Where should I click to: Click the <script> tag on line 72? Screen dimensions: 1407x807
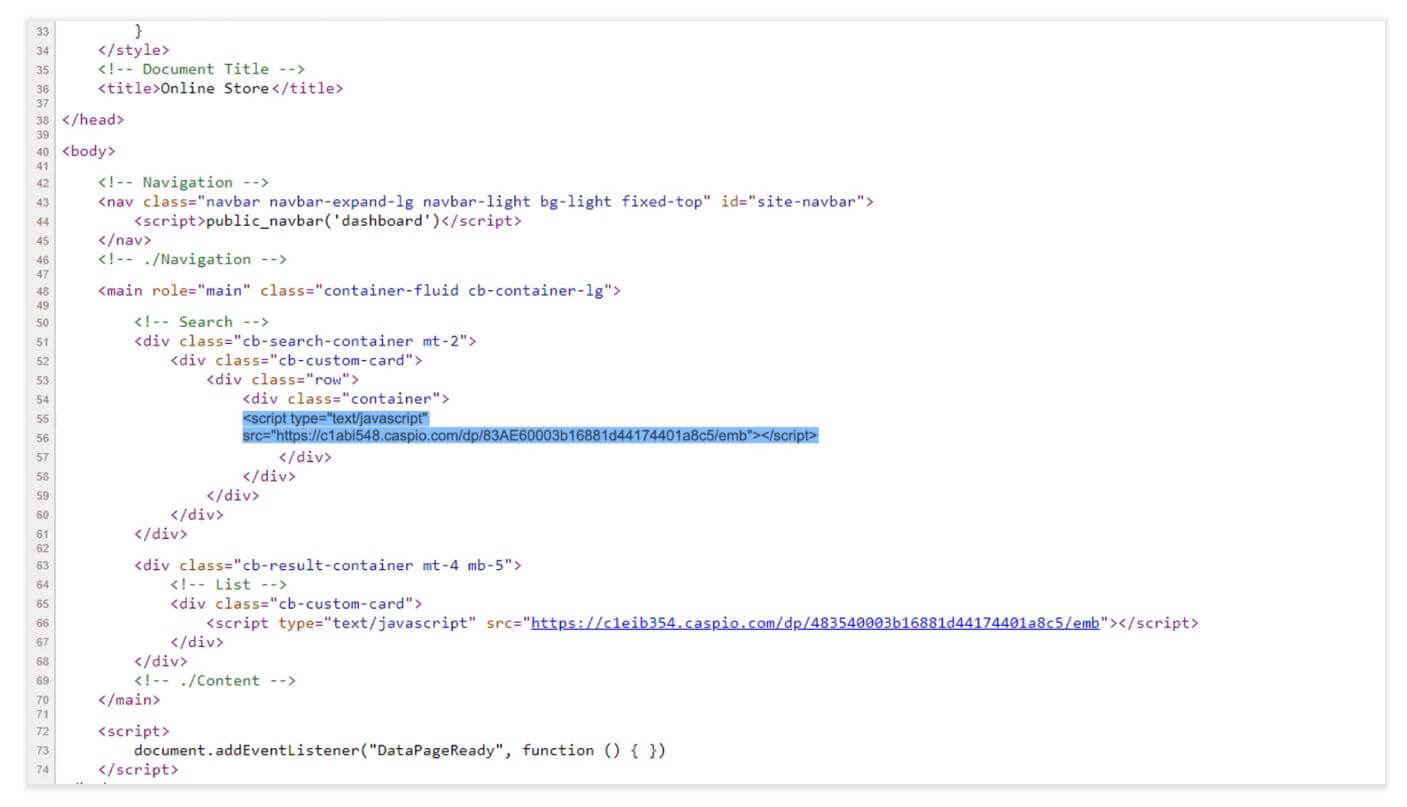(x=134, y=731)
